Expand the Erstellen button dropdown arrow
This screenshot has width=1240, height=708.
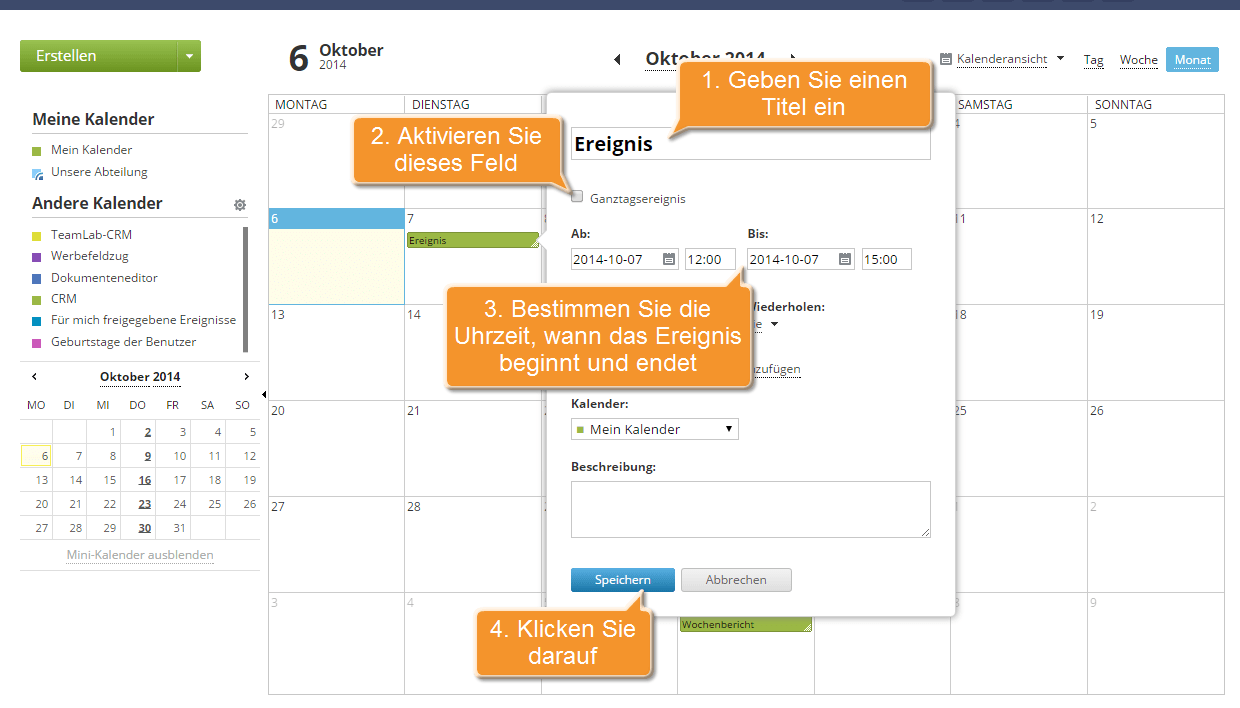[x=189, y=57]
